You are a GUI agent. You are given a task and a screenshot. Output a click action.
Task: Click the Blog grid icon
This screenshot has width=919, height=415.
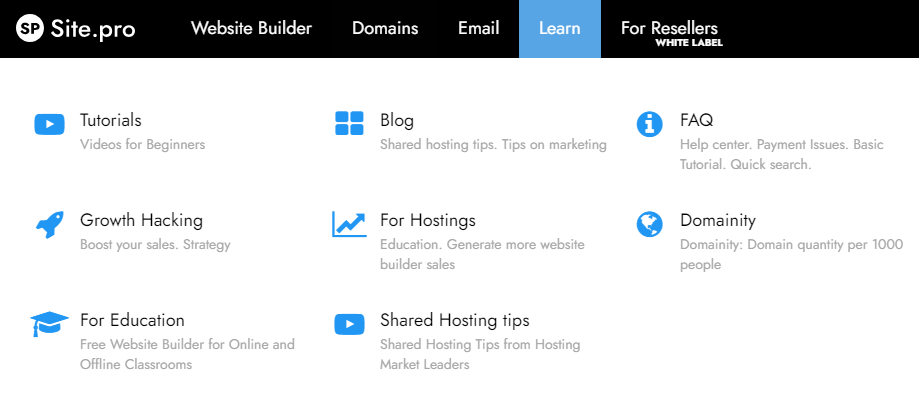349,124
